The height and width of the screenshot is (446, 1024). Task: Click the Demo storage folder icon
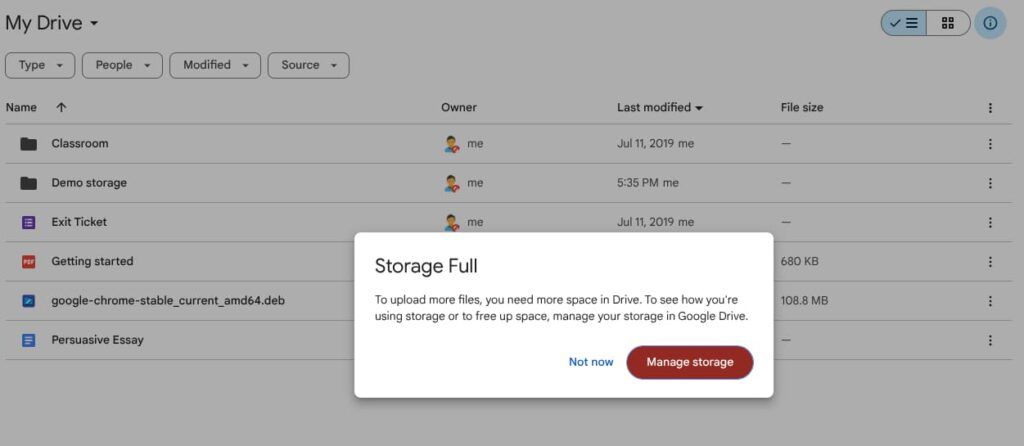coord(28,183)
